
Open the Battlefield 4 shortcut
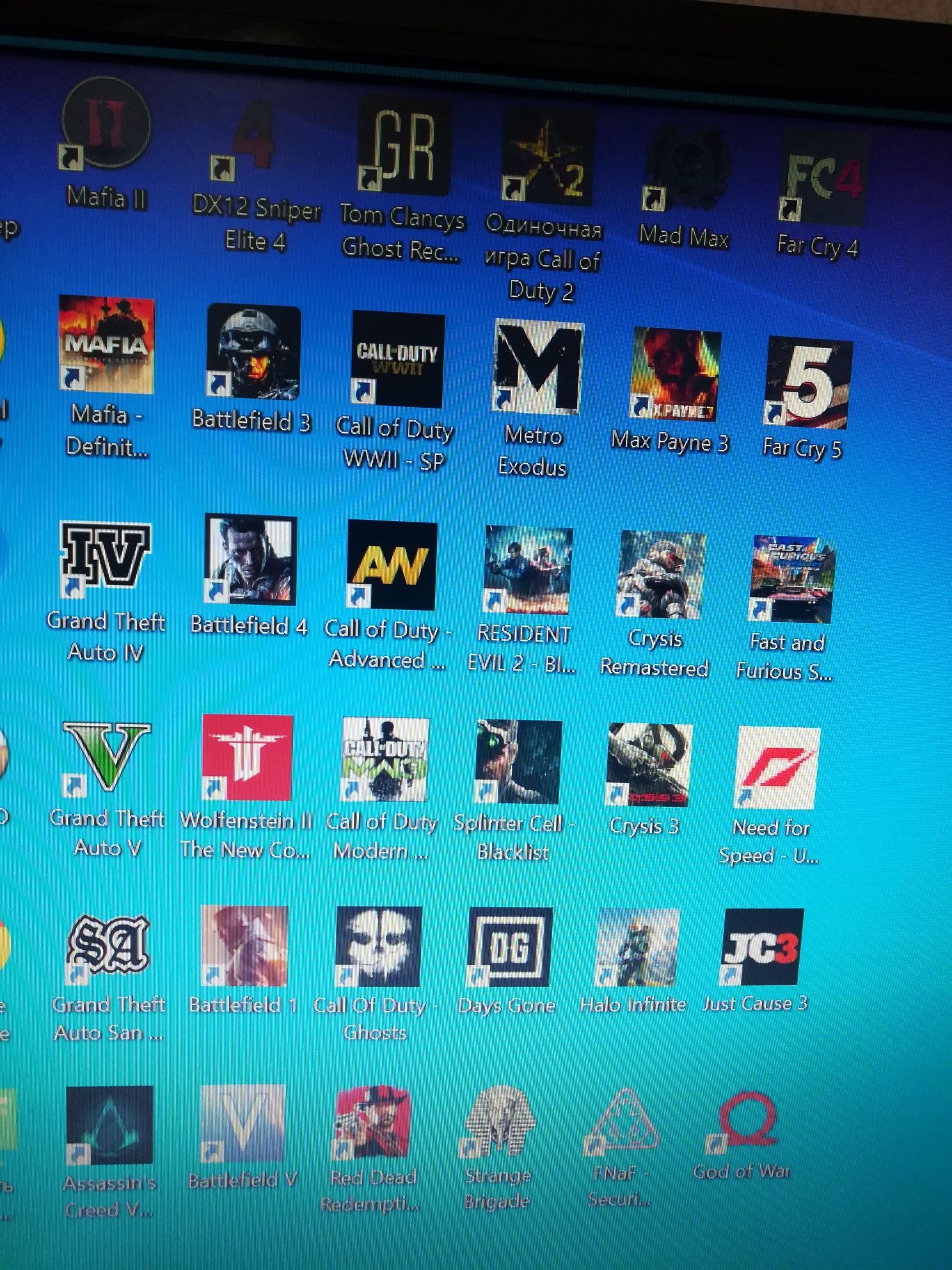tap(250, 560)
